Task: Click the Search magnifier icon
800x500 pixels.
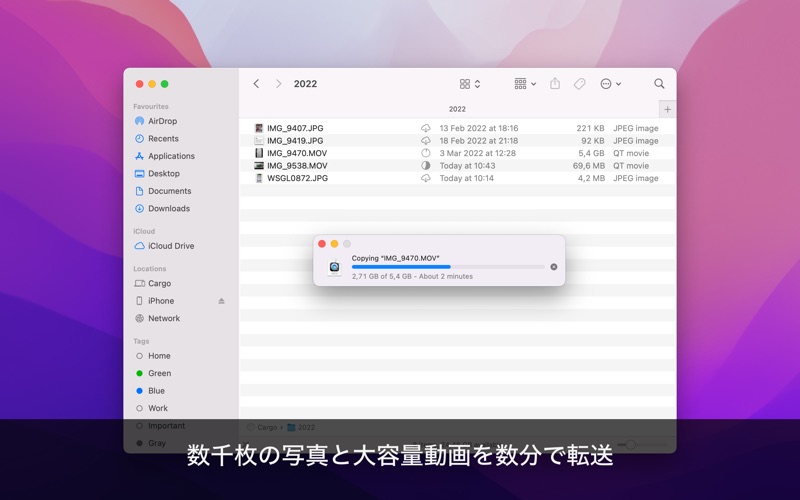Action: click(659, 84)
